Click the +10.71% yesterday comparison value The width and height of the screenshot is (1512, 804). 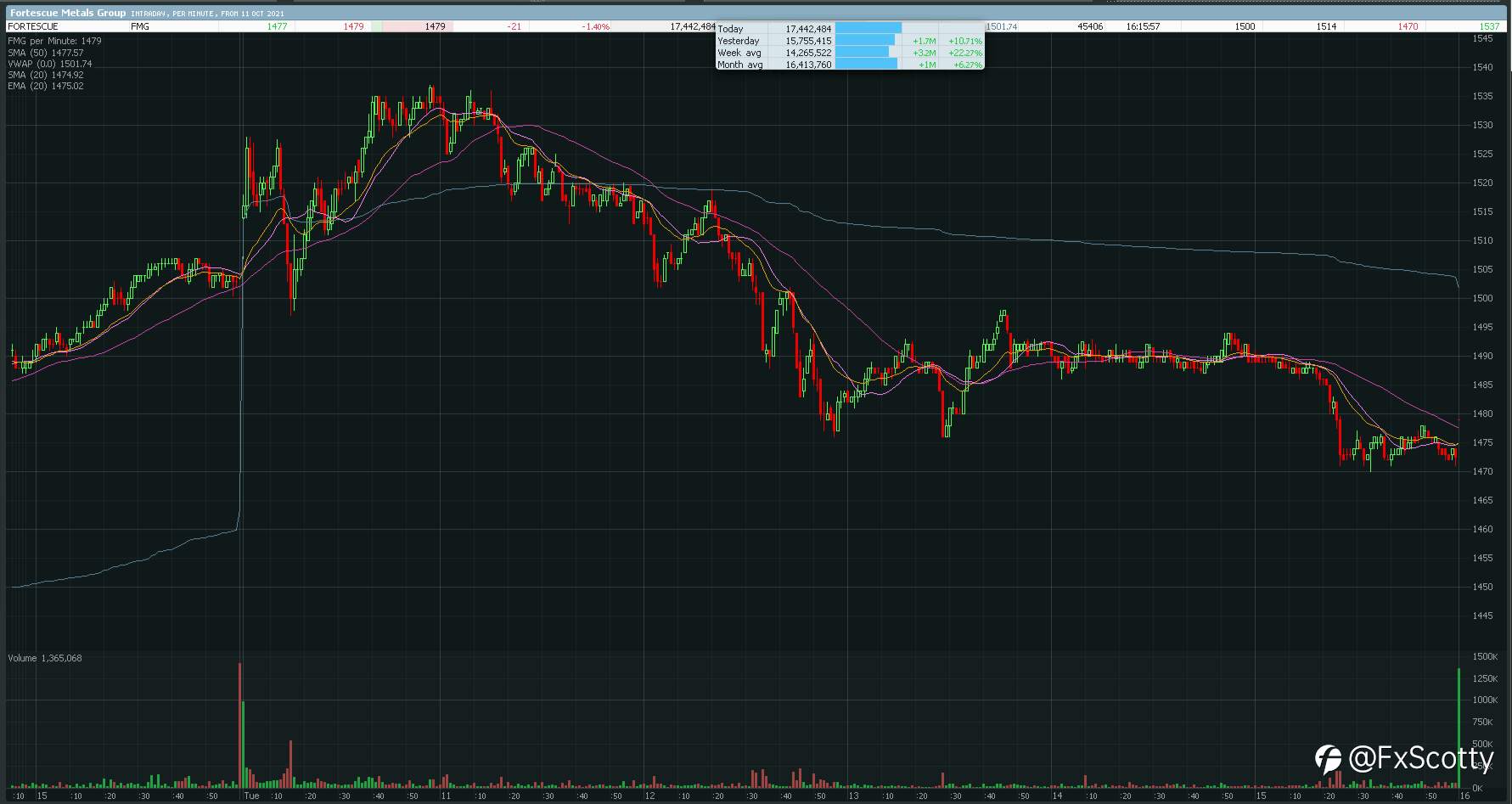tap(965, 41)
